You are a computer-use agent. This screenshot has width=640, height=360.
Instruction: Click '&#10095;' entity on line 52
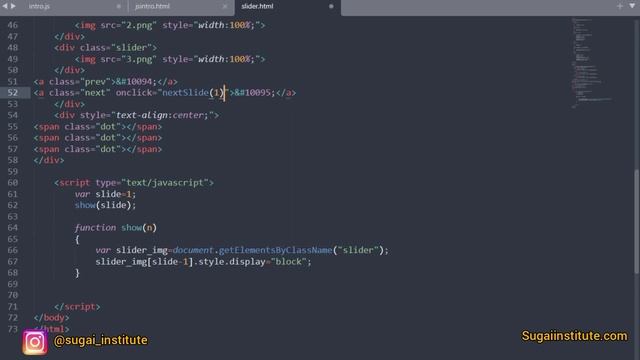tap(255, 93)
